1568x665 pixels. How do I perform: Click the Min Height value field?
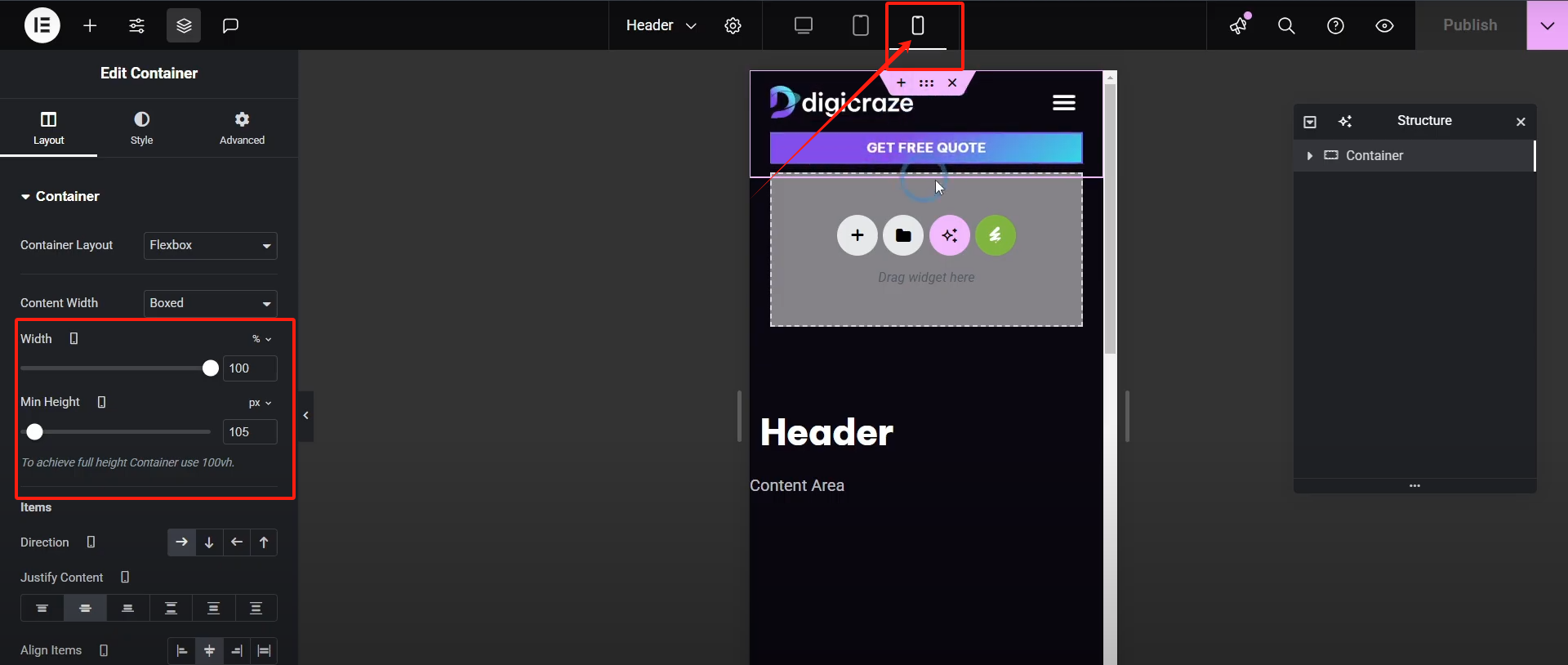pyautogui.click(x=249, y=432)
